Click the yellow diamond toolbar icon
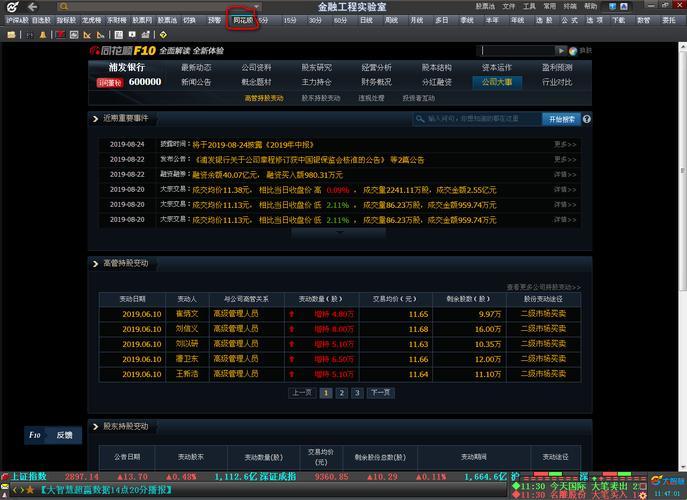The width and height of the screenshot is (687, 500). (163, 35)
